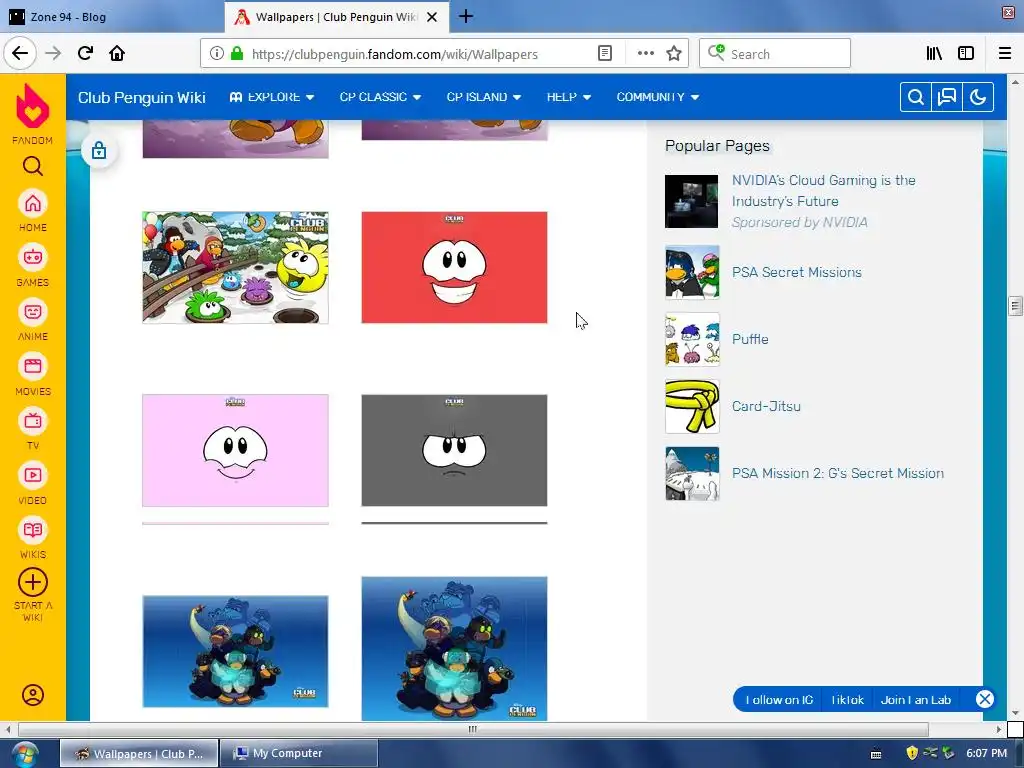Open the browser library icon

(x=934, y=54)
